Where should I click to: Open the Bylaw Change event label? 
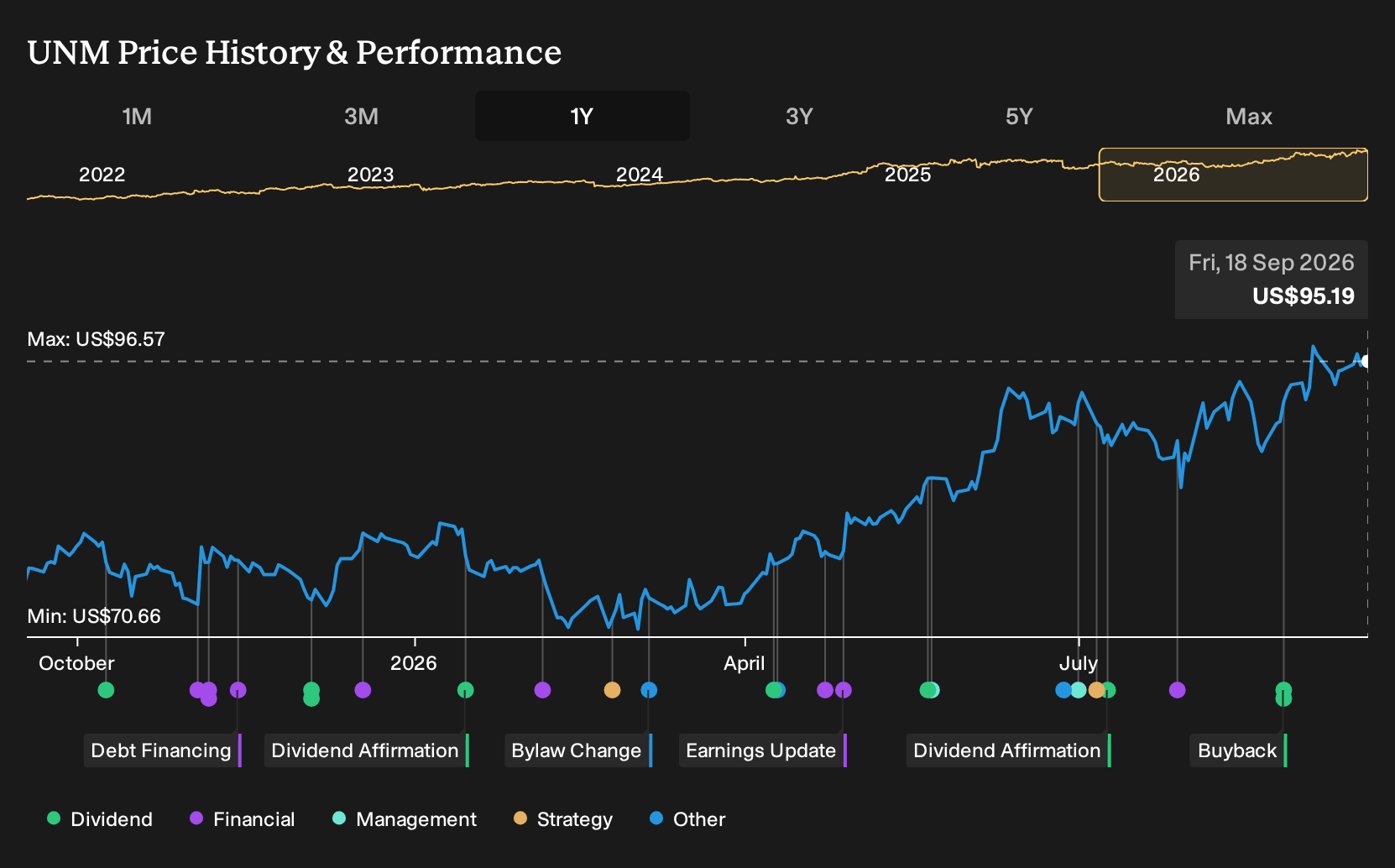click(x=577, y=750)
